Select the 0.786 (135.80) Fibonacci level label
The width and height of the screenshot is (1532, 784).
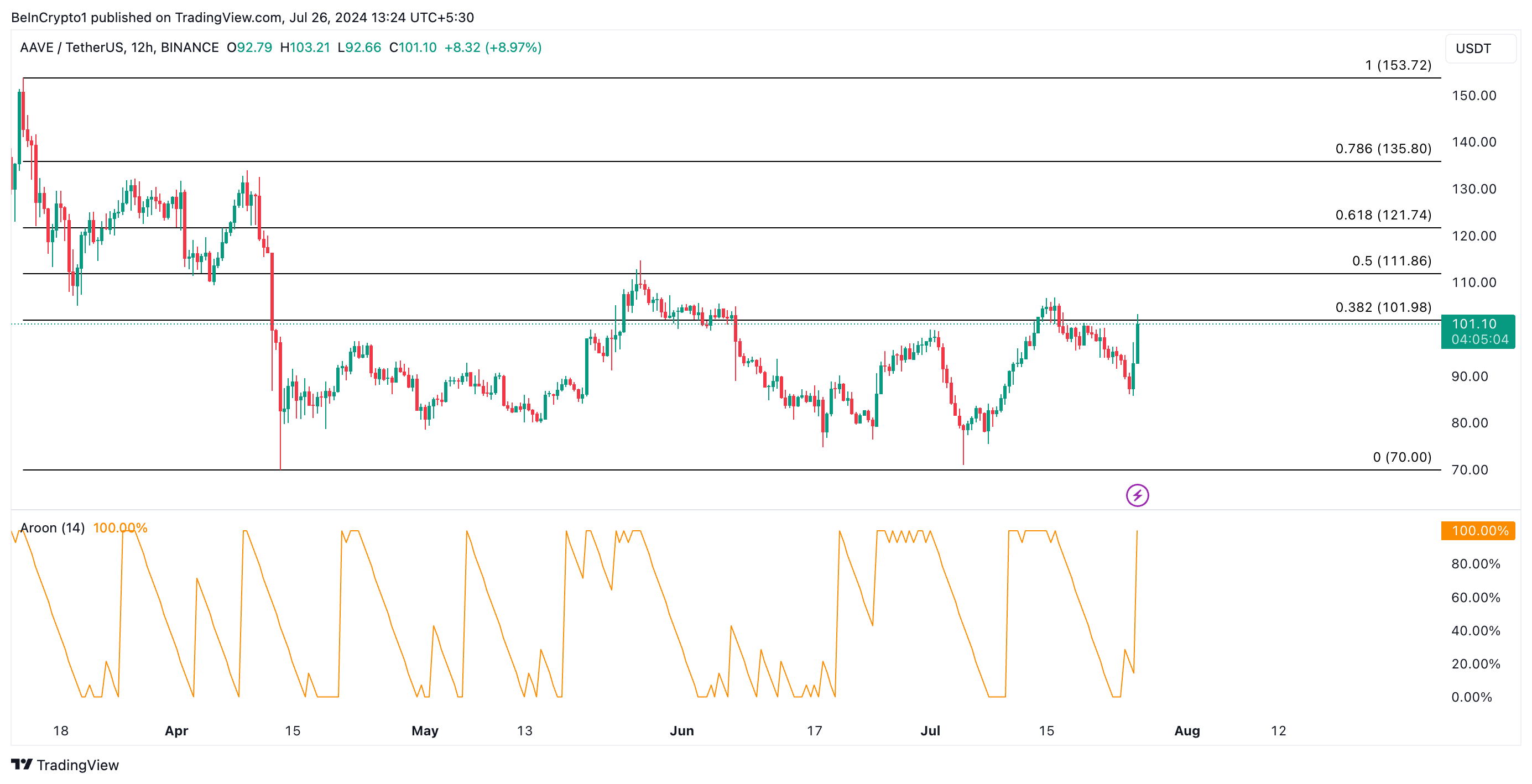[1383, 149]
